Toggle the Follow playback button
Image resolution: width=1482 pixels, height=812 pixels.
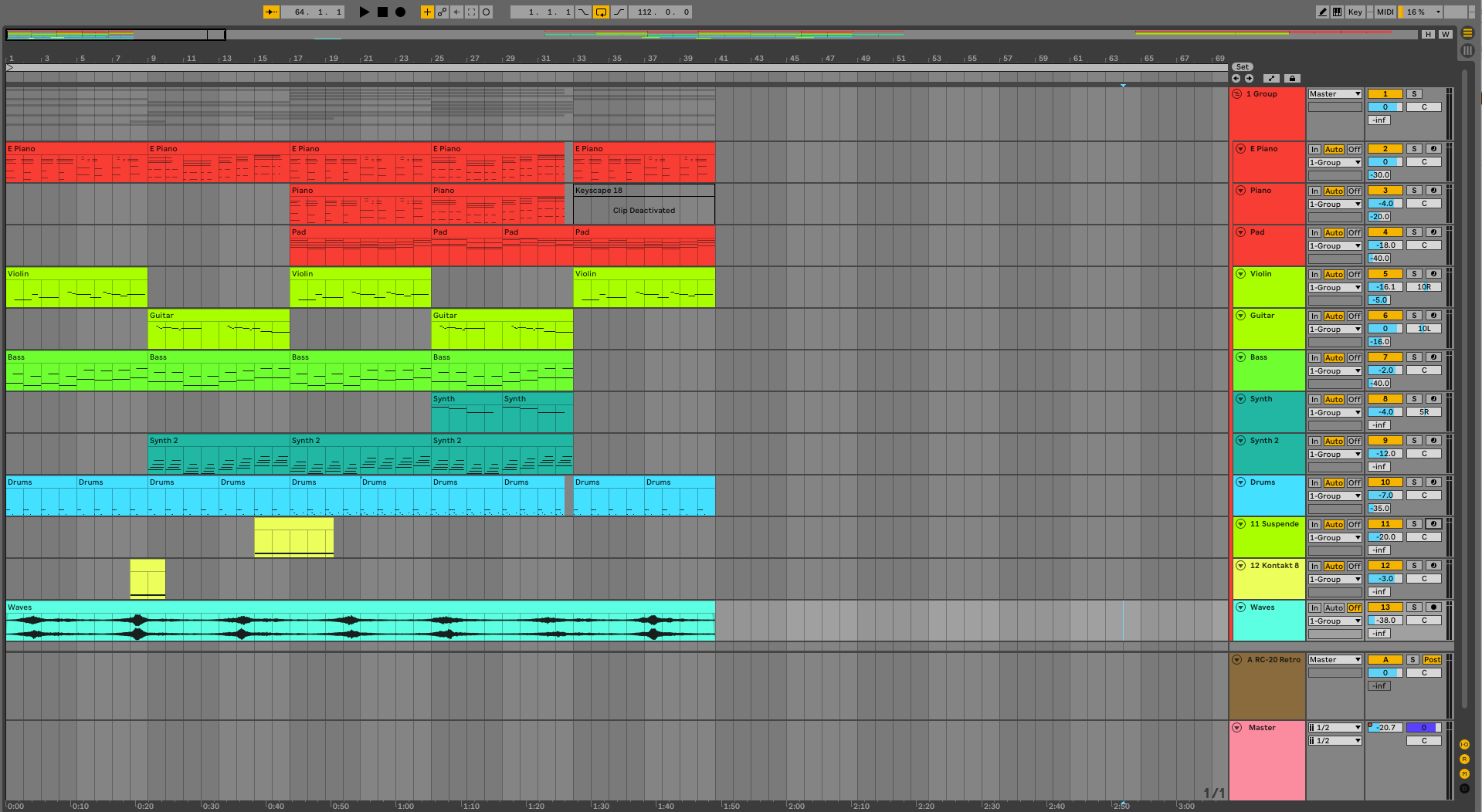coord(271,12)
